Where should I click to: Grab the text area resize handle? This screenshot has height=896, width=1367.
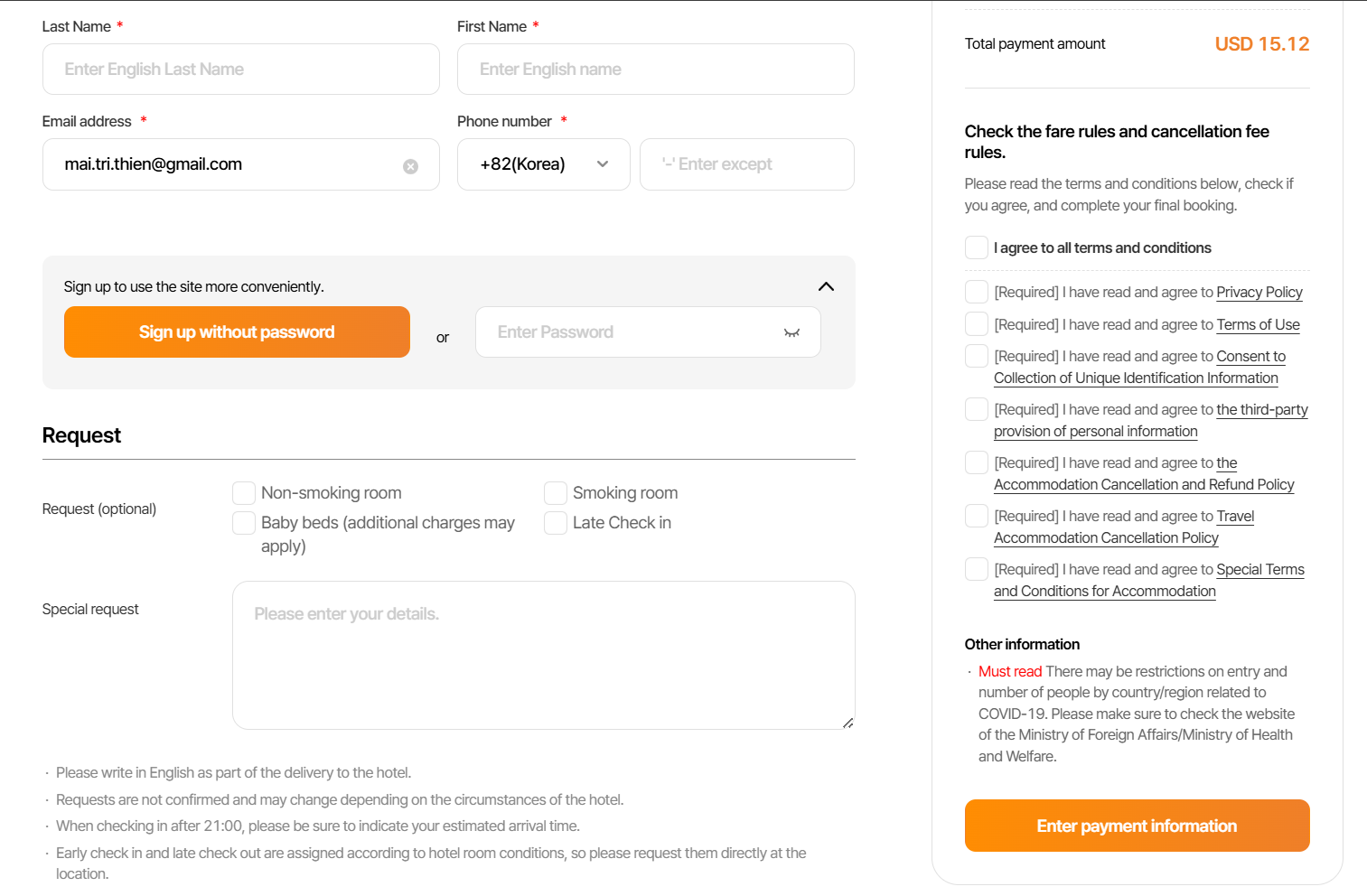tap(847, 723)
